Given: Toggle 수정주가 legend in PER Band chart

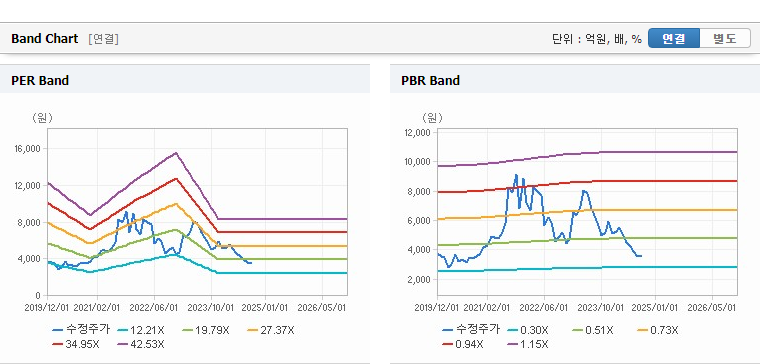Looking at the screenshot, I should (x=81, y=330).
